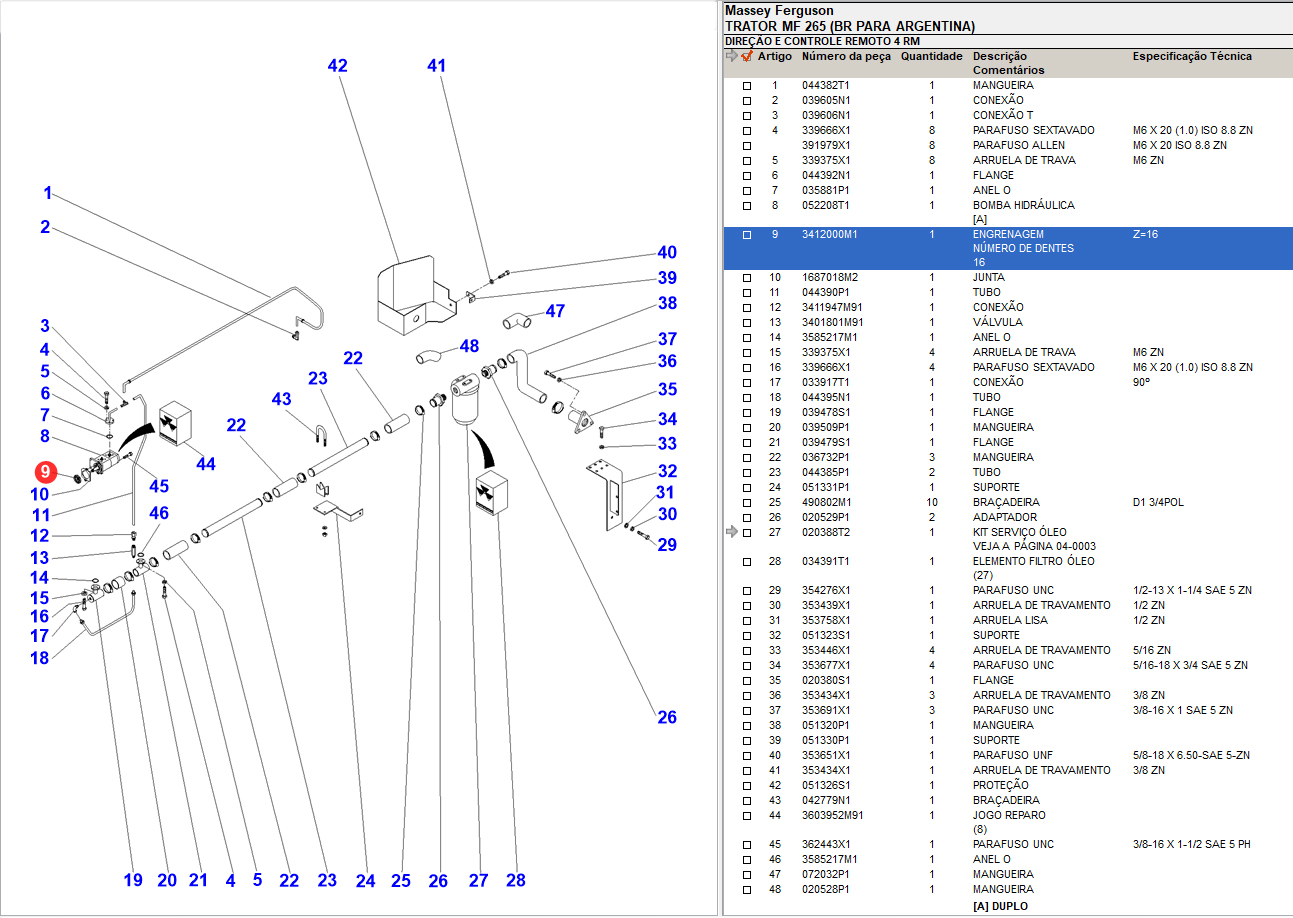Toggle the checkbox for item 28 ELEMENTO FILTRO ÓLEO
Image resolution: width=1293 pixels, height=918 pixels.
(746, 562)
